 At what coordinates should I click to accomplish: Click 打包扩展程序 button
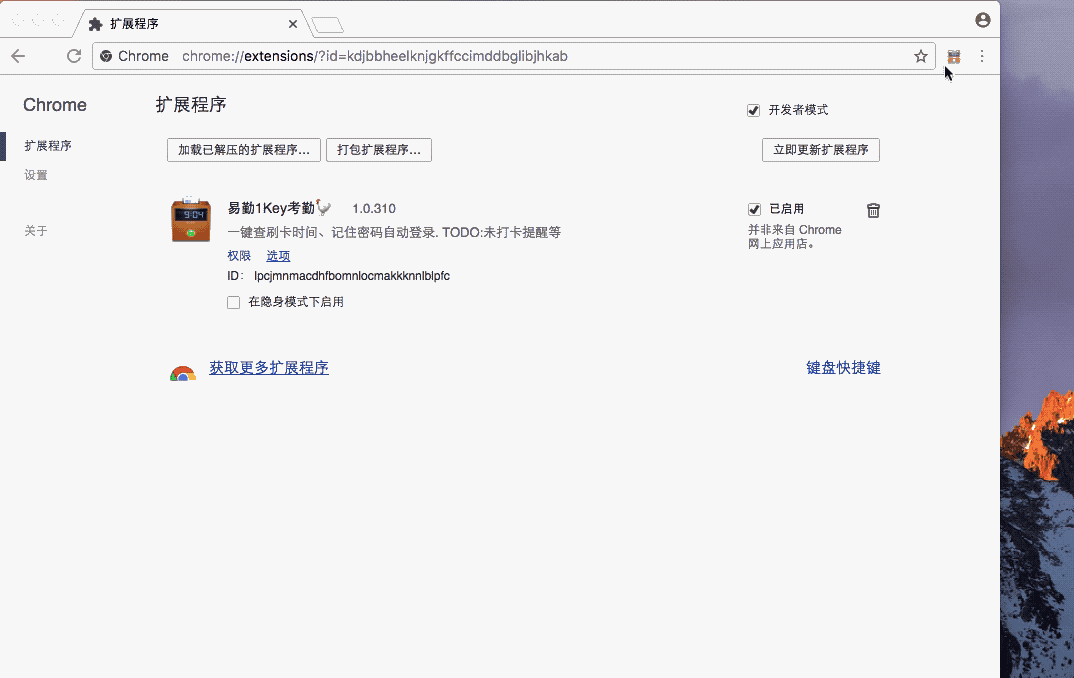point(379,150)
